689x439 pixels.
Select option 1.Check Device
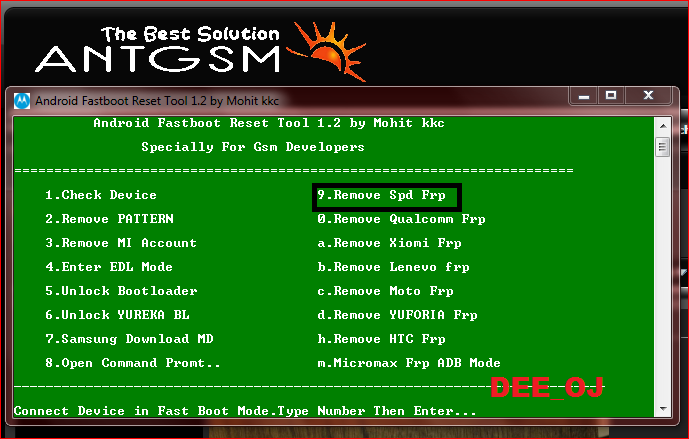coord(100,195)
